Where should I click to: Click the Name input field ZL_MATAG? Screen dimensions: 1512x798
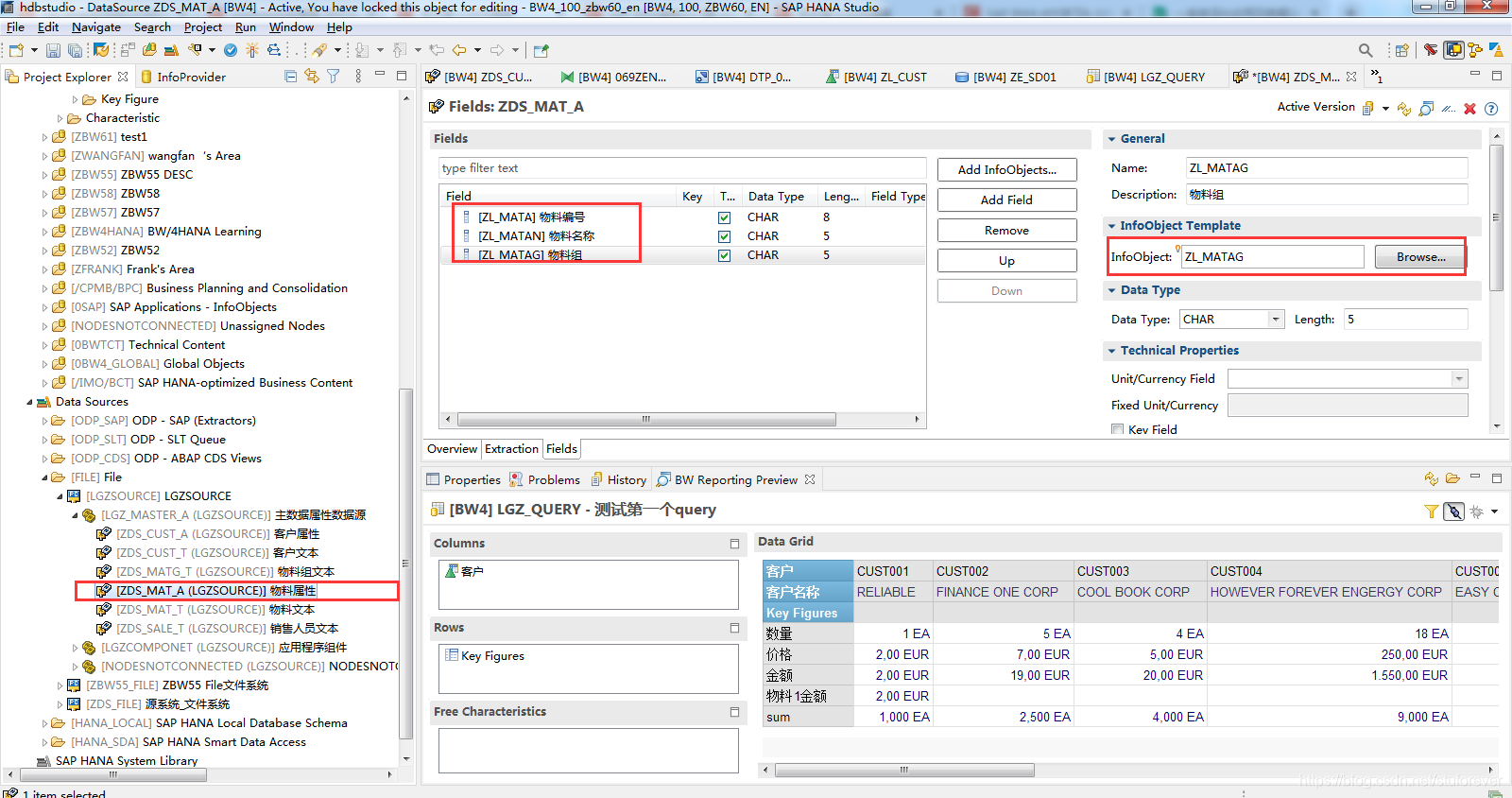1327,168
